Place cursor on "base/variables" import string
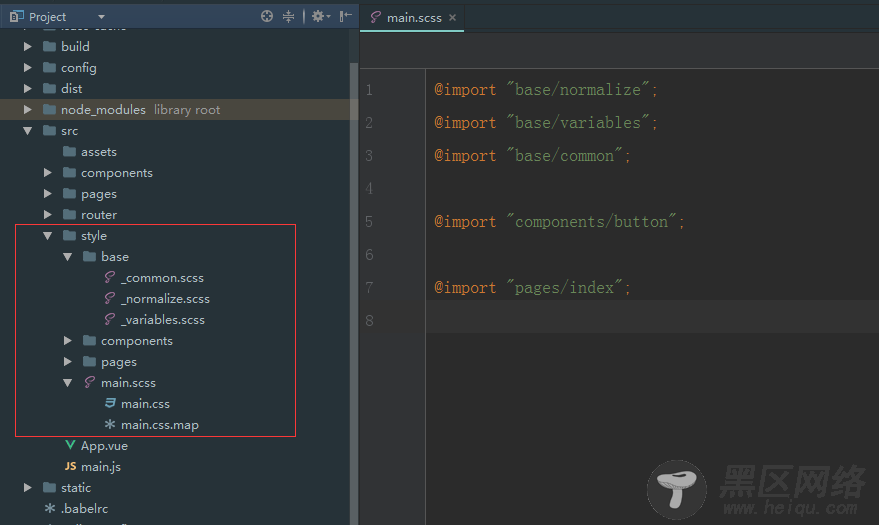The height and width of the screenshot is (525, 879). [577, 123]
